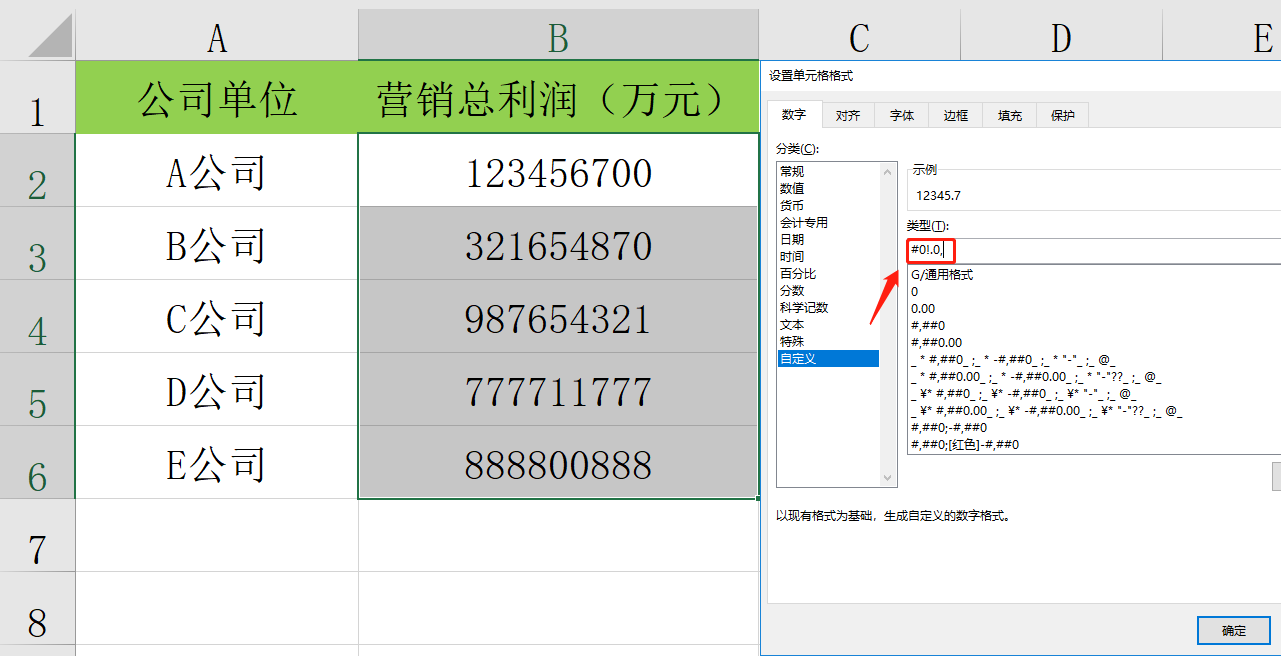Select 特殊 category
The height and width of the screenshot is (656, 1281).
point(828,341)
